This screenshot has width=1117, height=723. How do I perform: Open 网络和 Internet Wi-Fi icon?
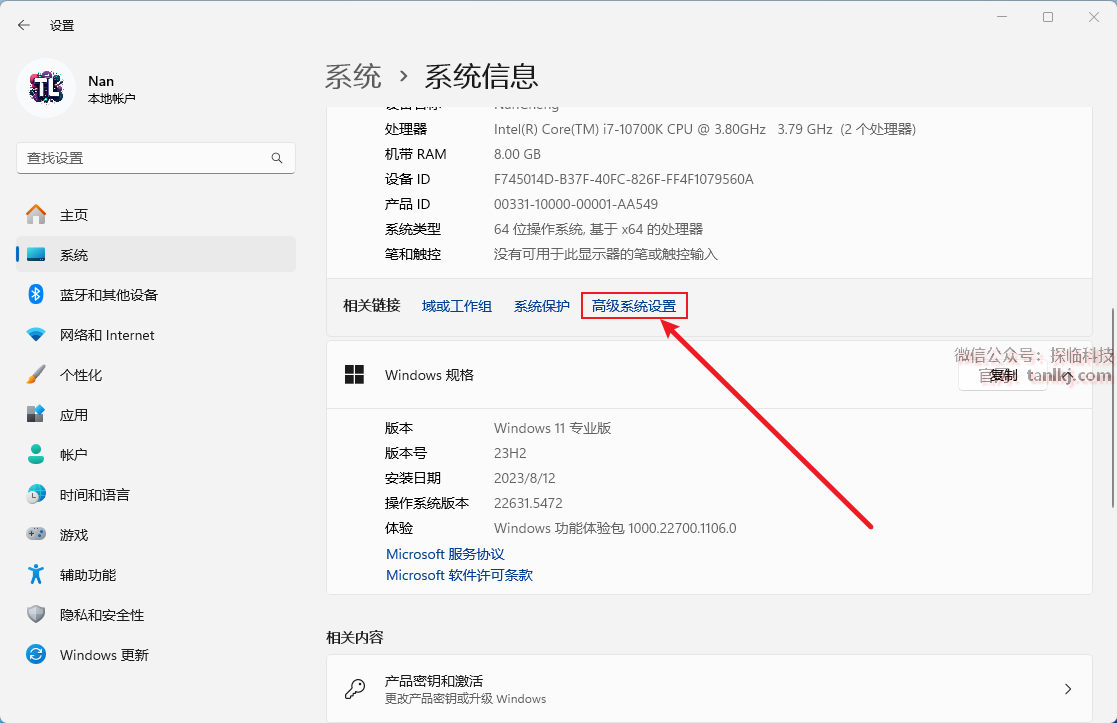pos(36,335)
